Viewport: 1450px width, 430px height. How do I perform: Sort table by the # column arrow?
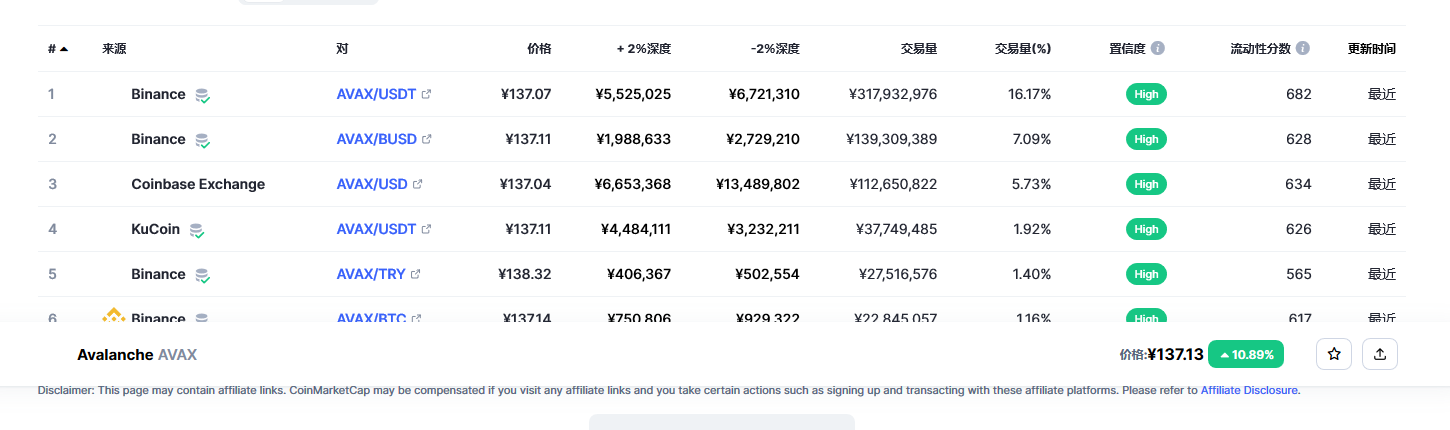[x=64, y=48]
